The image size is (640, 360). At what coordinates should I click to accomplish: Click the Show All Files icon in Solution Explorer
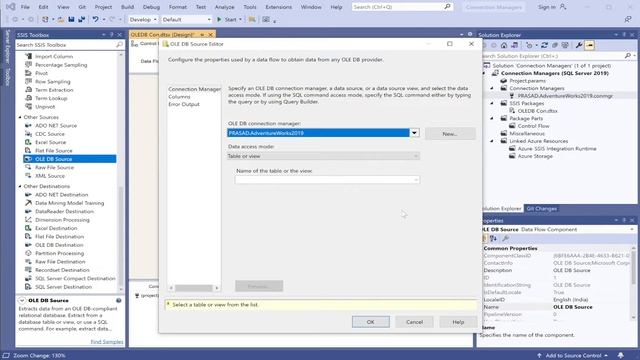pyautogui.click(x=565, y=45)
